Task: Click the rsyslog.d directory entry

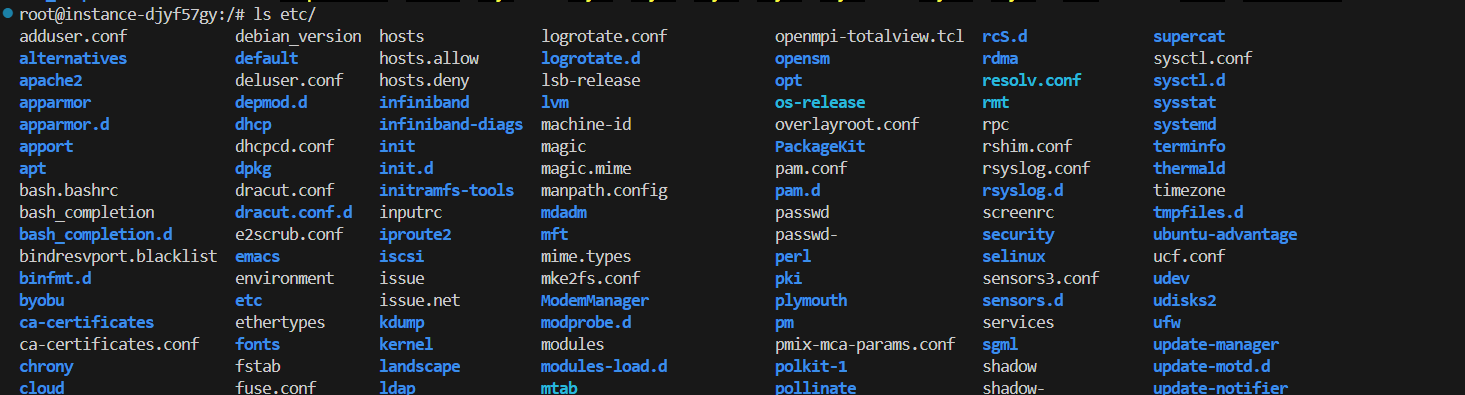Action: [1023, 190]
